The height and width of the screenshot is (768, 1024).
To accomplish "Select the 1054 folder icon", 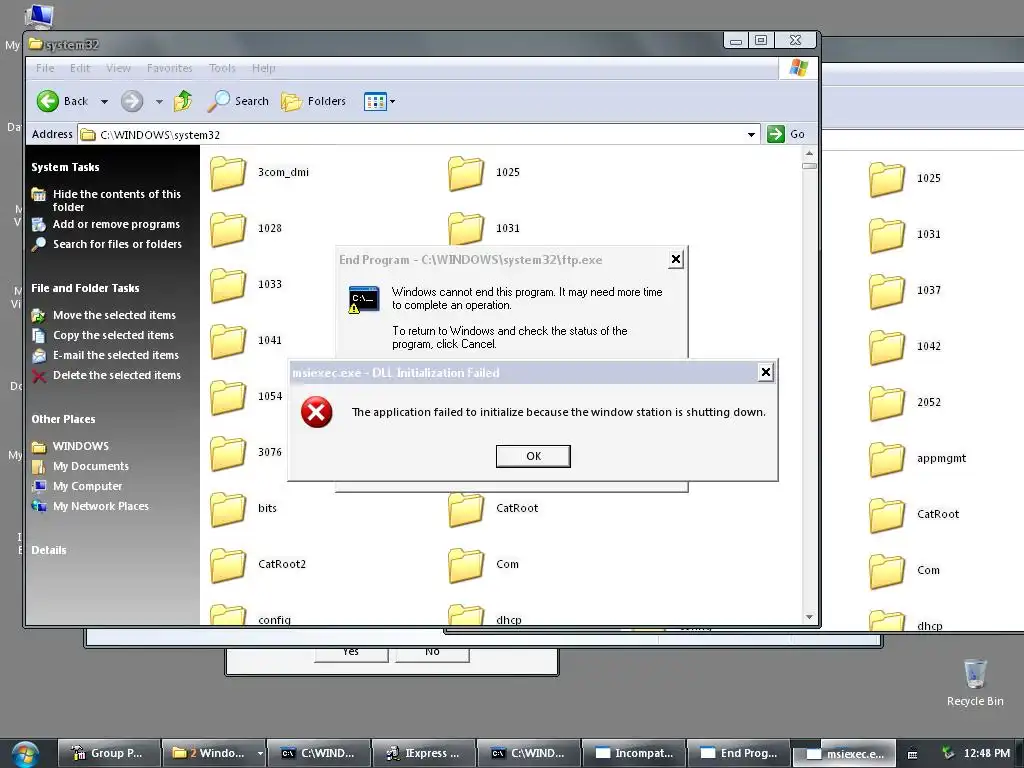I will [228, 397].
